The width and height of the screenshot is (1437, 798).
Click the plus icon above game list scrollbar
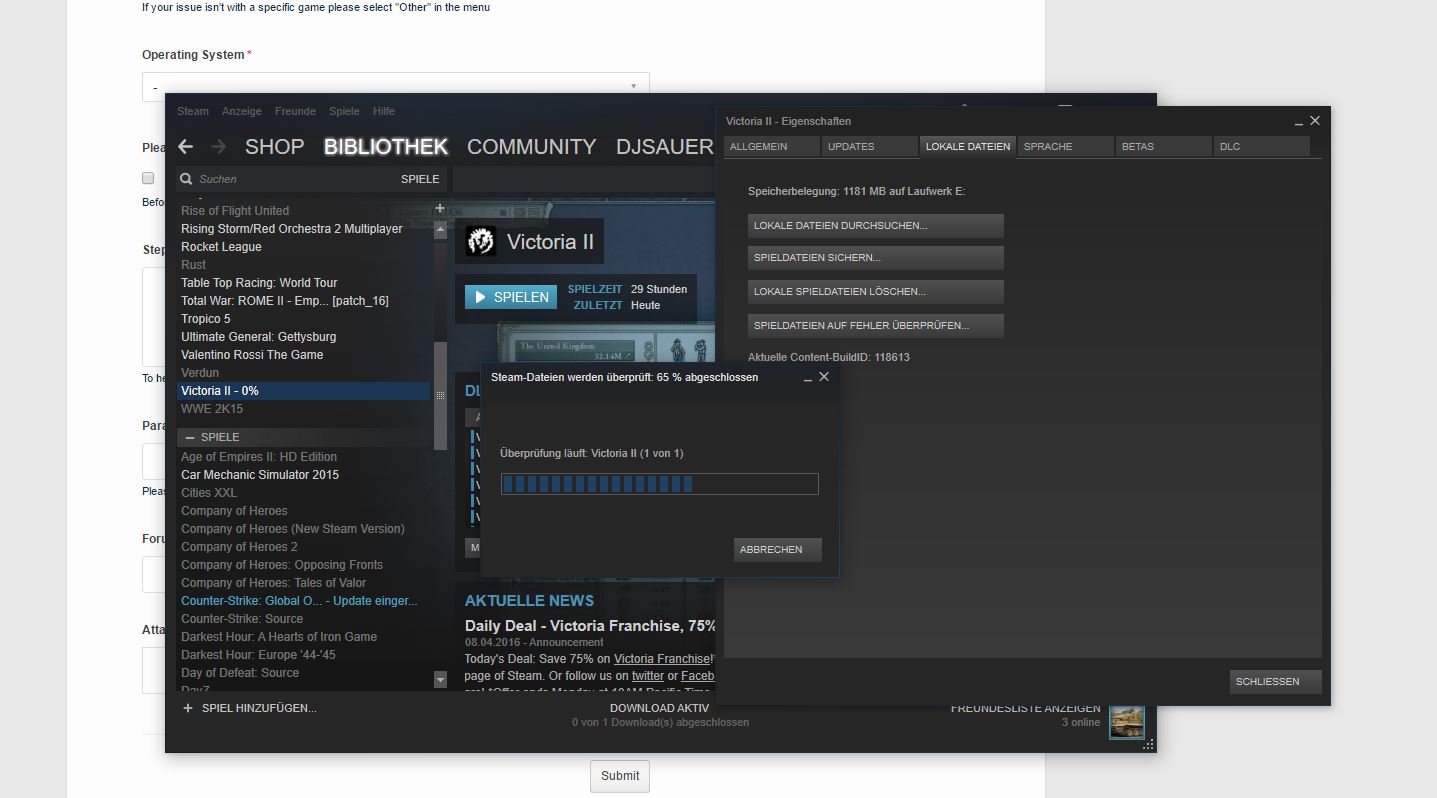pyautogui.click(x=440, y=209)
